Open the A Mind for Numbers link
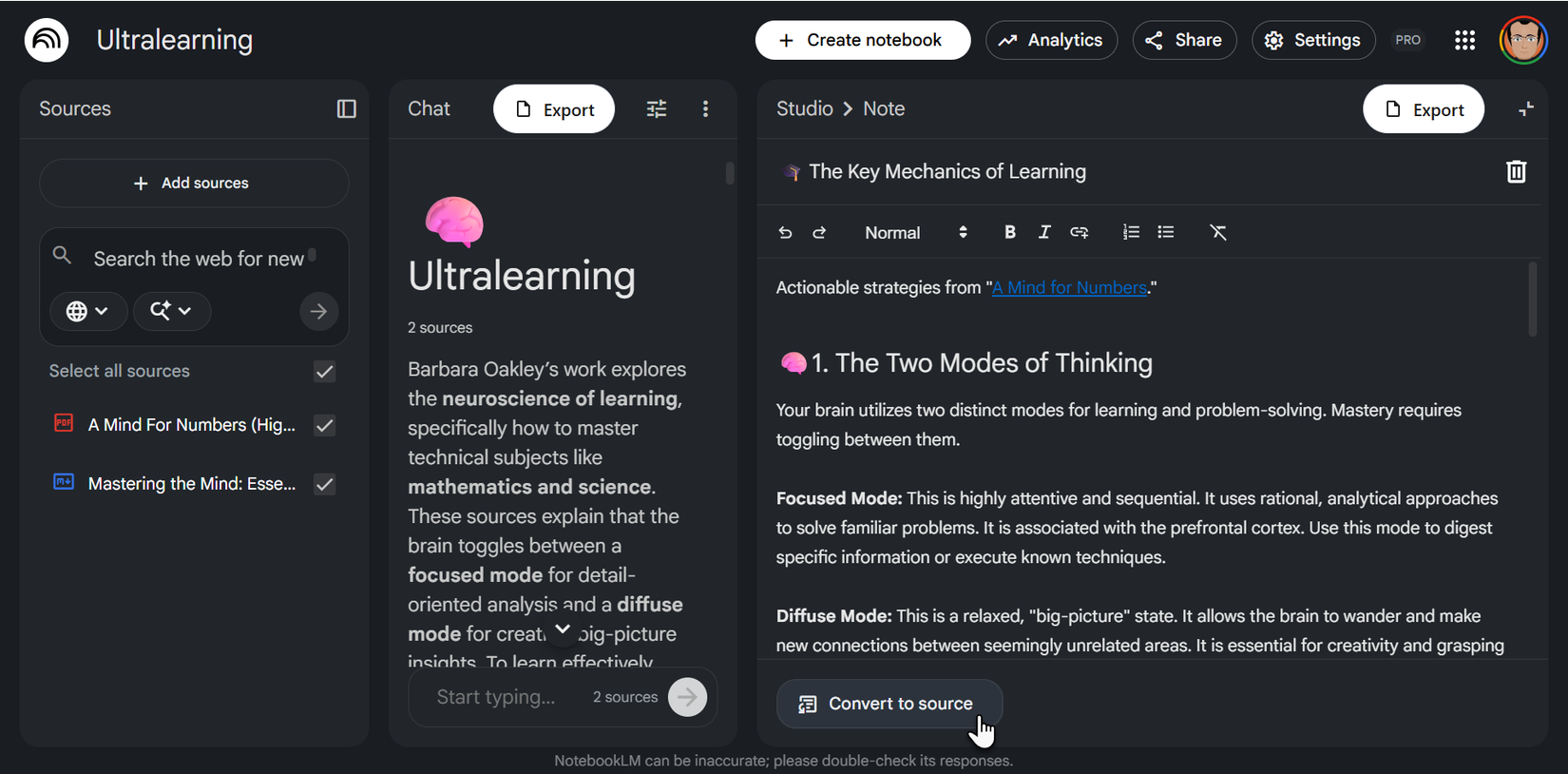The width and height of the screenshot is (1568, 774). coord(1069,287)
